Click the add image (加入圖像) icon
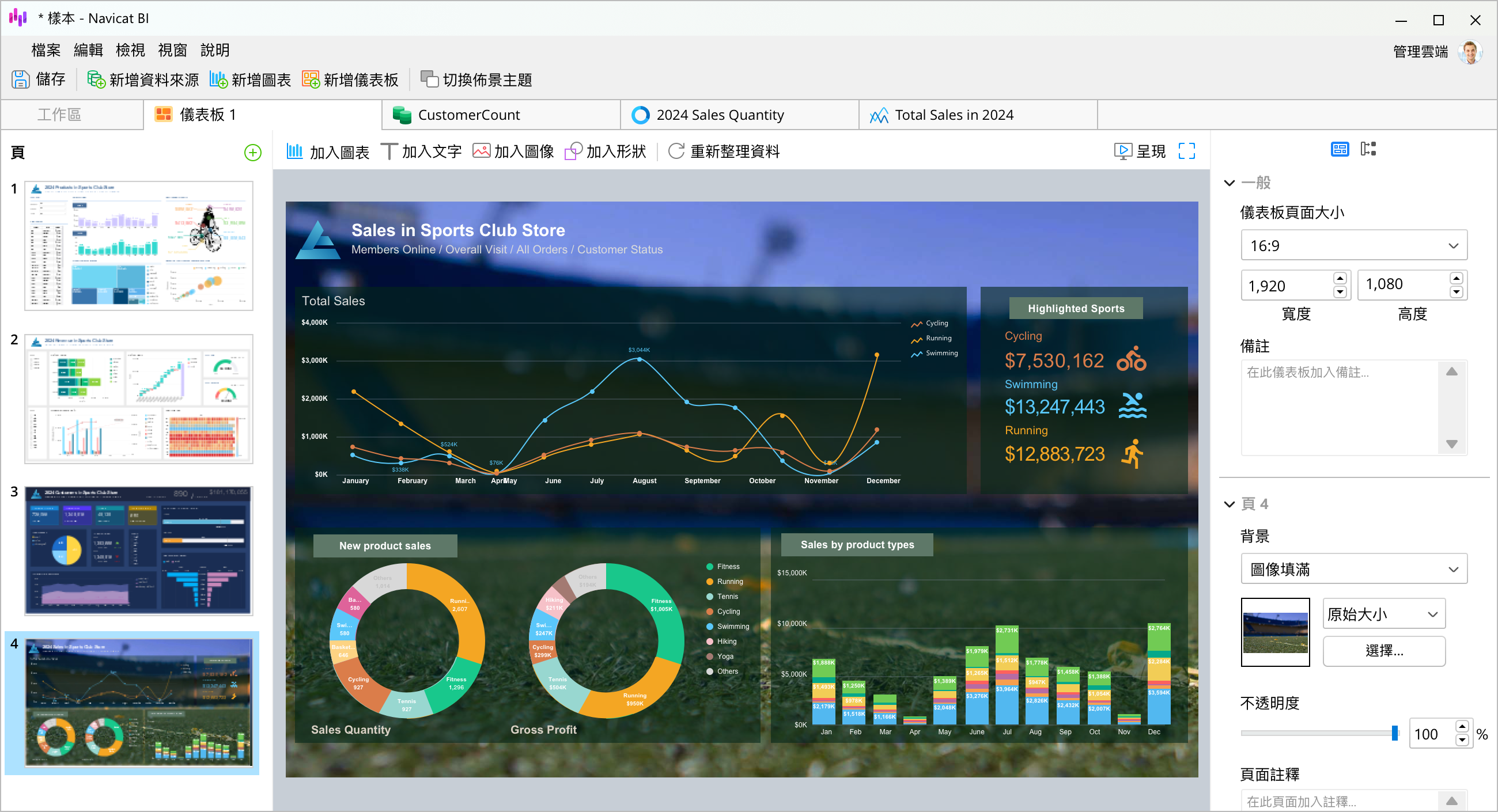 [x=481, y=151]
